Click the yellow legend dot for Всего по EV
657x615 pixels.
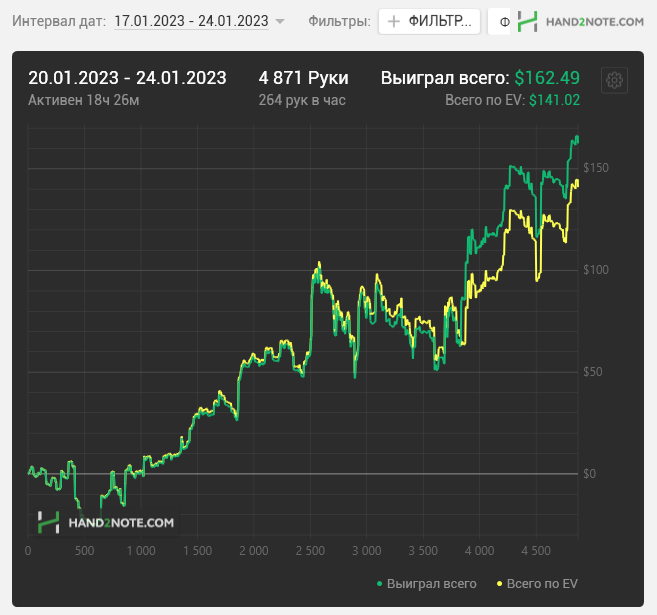coord(499,584)
